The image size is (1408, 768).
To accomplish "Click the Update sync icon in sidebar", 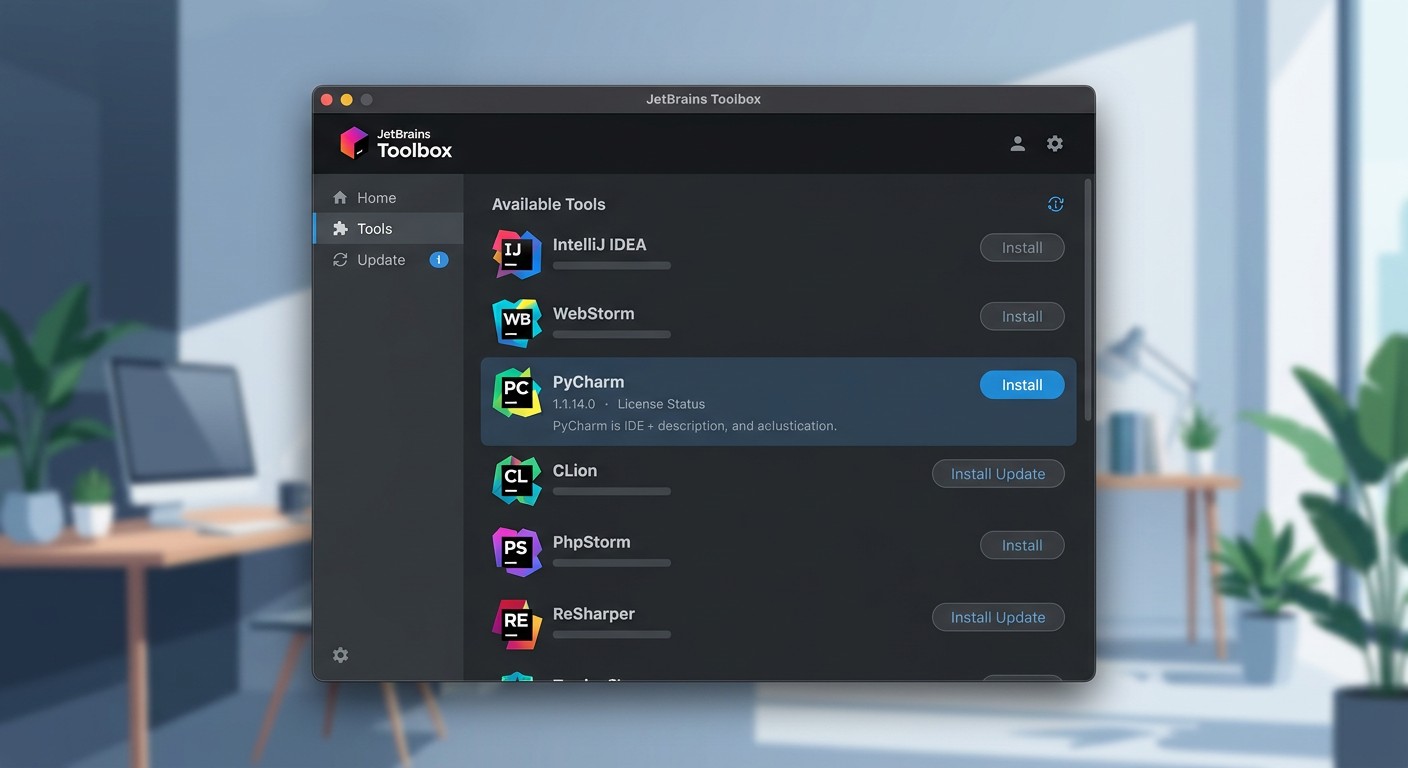I will click(340, 260).
